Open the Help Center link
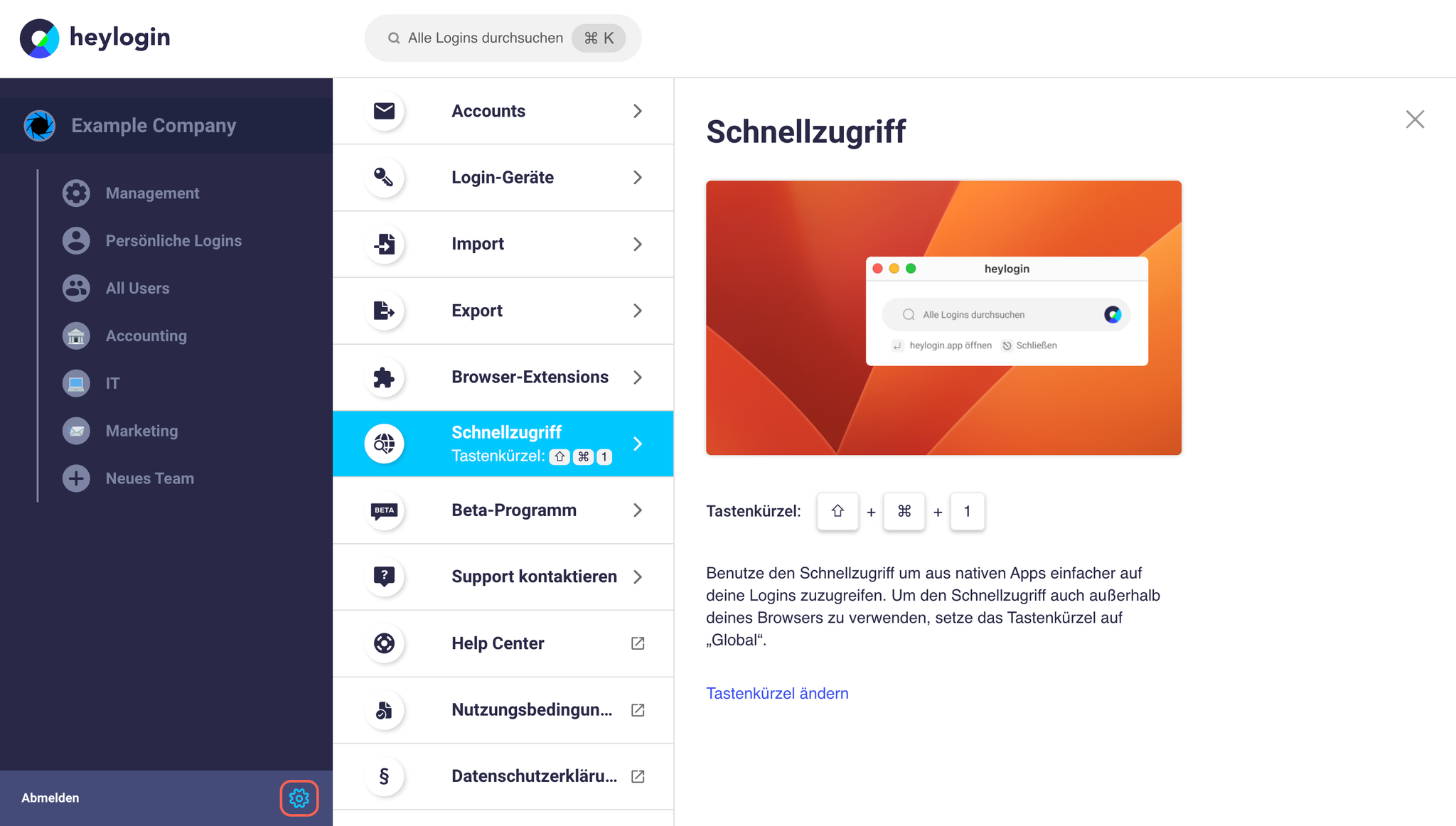This screenshot has height=826, width=1456. [503, 643]
